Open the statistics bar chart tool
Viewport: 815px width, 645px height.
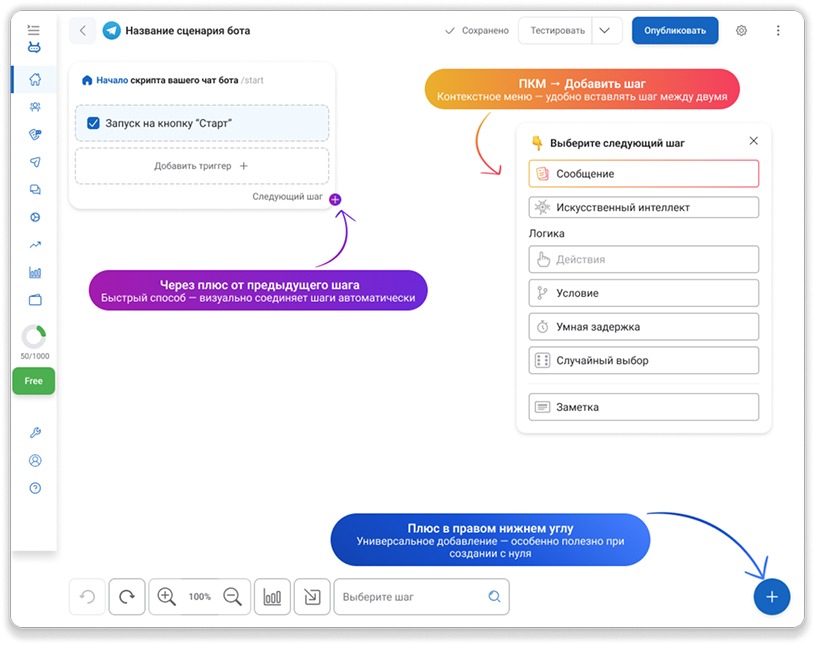(x=272, y=597)
